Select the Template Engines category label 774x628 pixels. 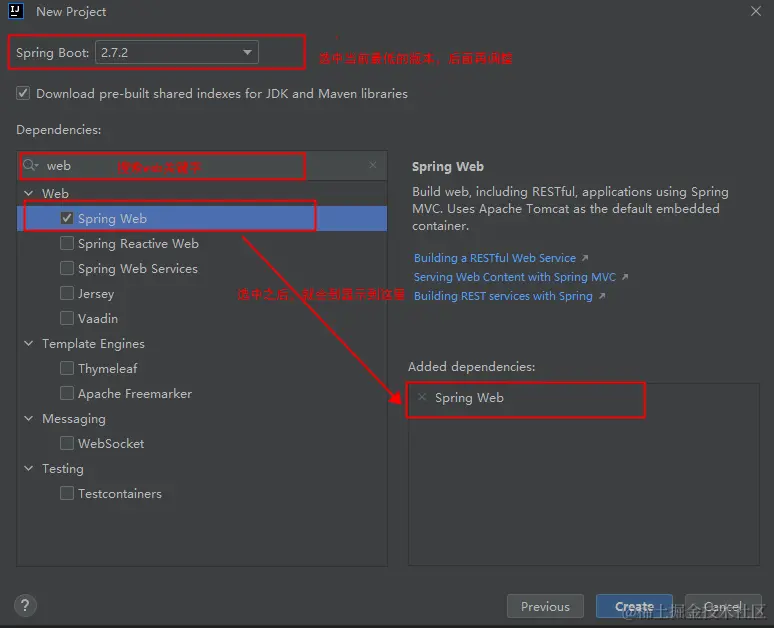(93, 343)
